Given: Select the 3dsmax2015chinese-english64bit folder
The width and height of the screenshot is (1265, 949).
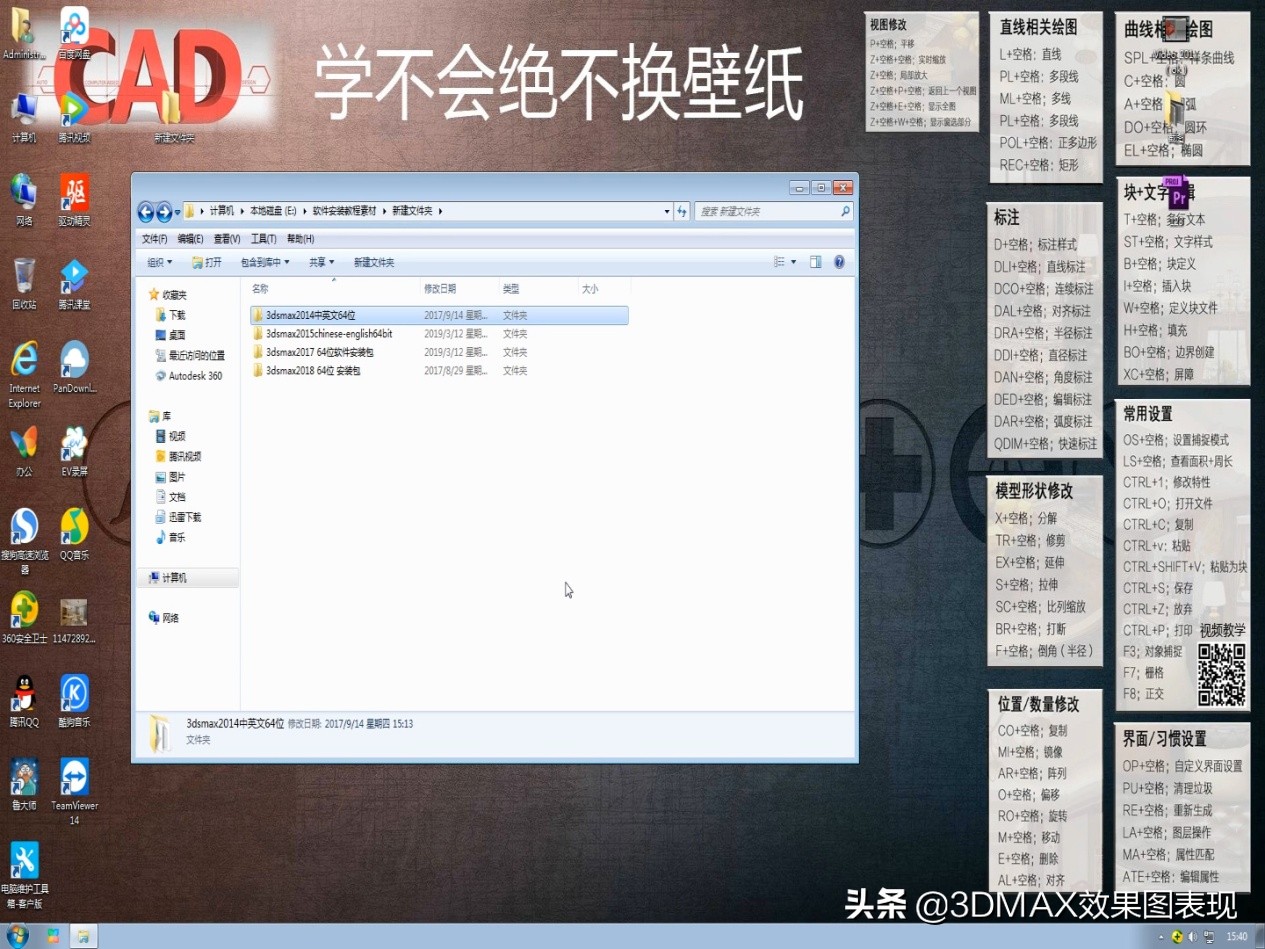Looking at the screenshot, I should (x=439, y=333).
